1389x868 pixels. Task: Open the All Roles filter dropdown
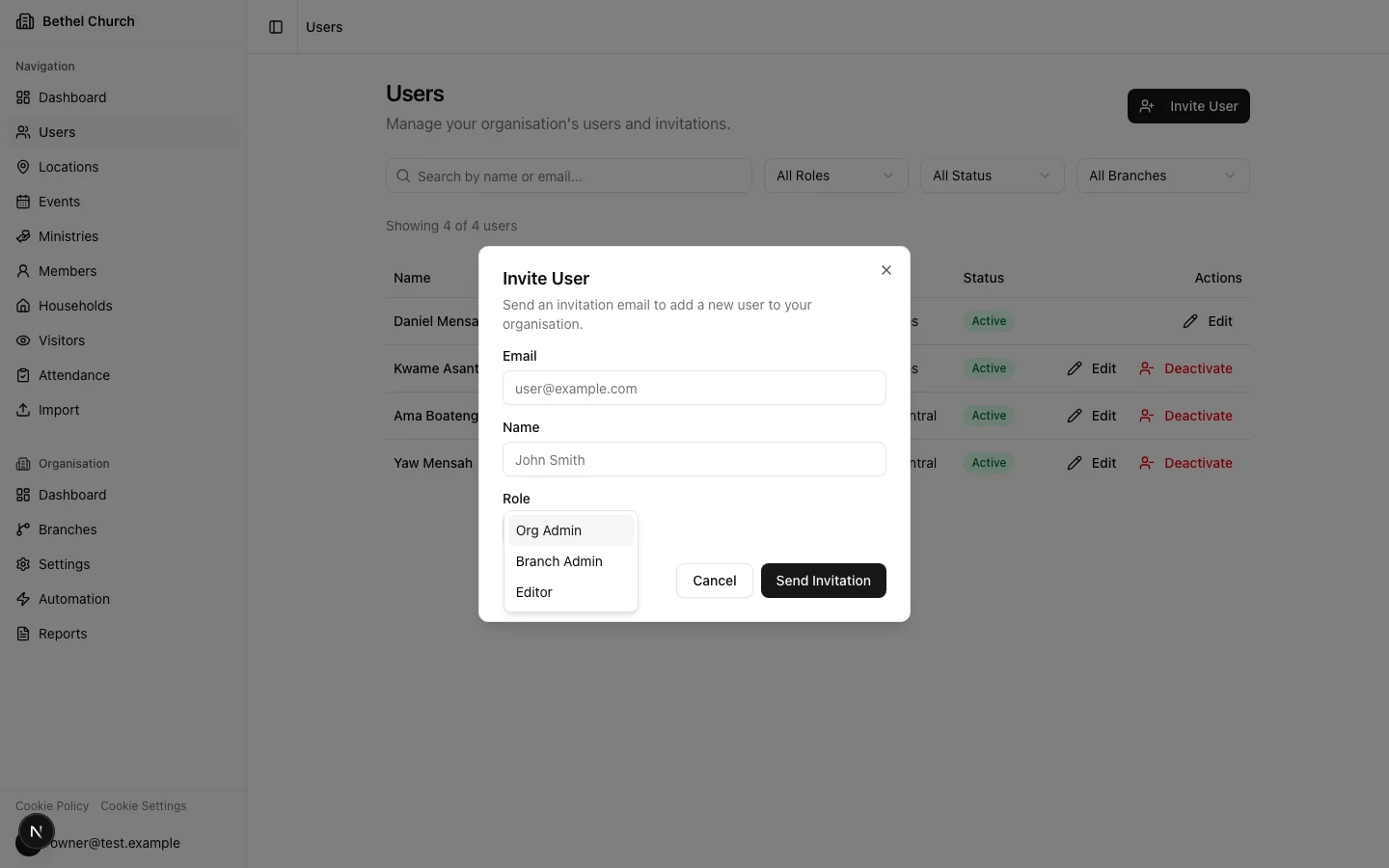(x=836, y=176)
